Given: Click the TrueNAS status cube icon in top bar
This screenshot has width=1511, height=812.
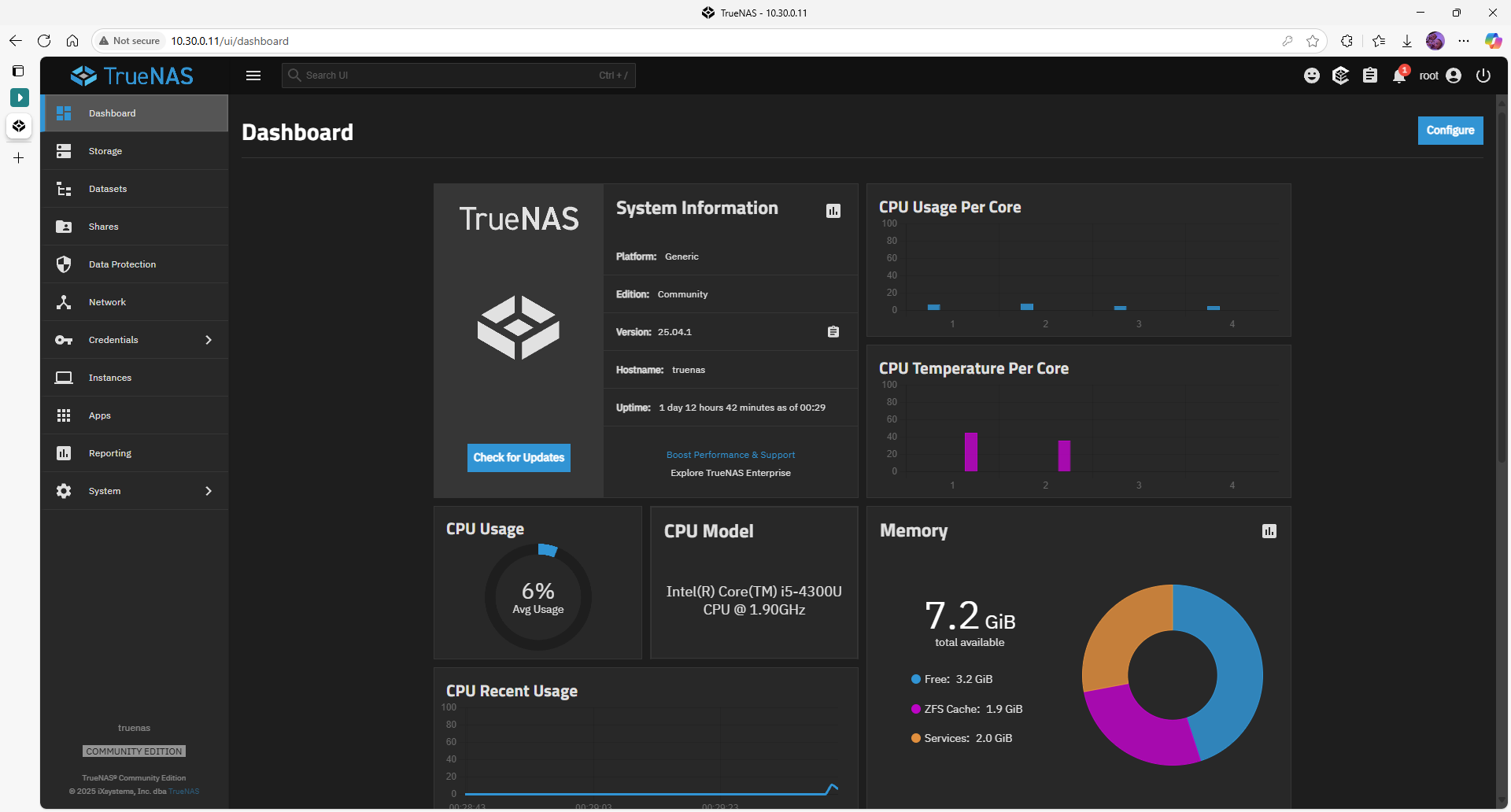Looking at the screenshot, I should (1341, 76).
